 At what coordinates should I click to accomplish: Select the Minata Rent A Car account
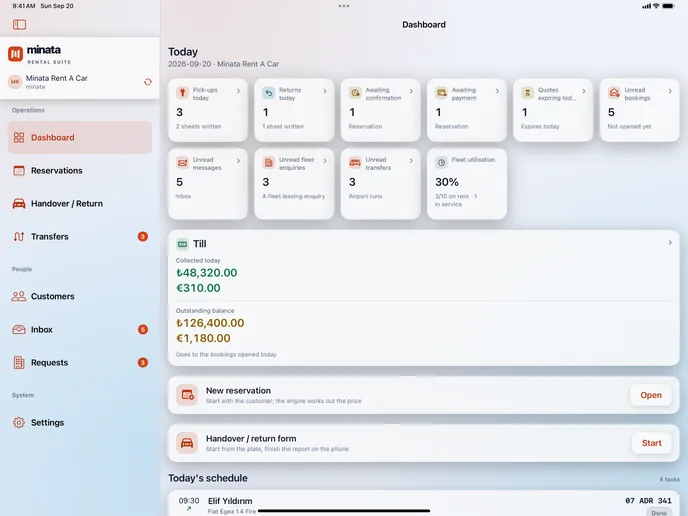tap(80, 82)
